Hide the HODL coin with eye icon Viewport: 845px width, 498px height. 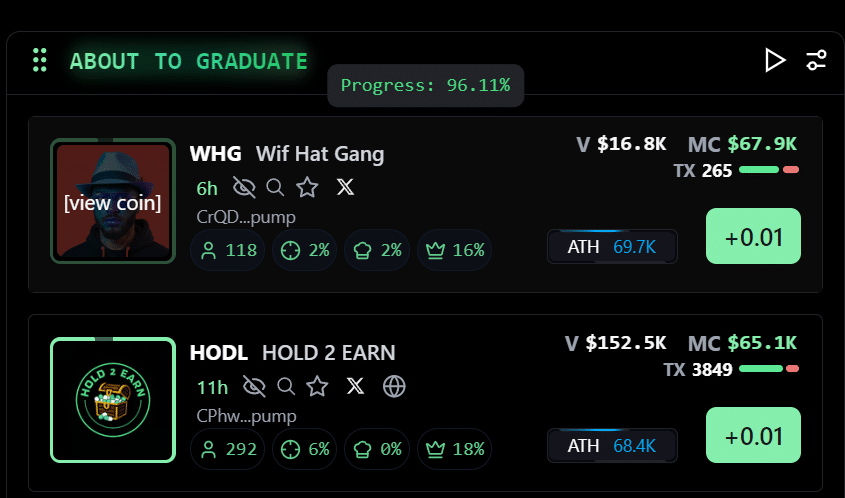(x=255, y=386)
